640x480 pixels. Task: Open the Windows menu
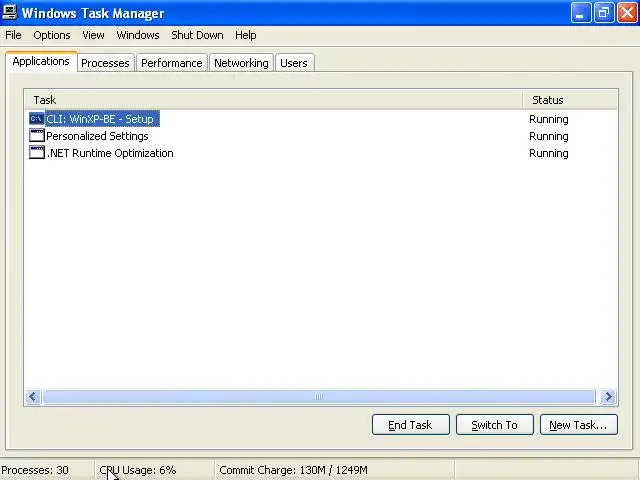coord(138,35)
